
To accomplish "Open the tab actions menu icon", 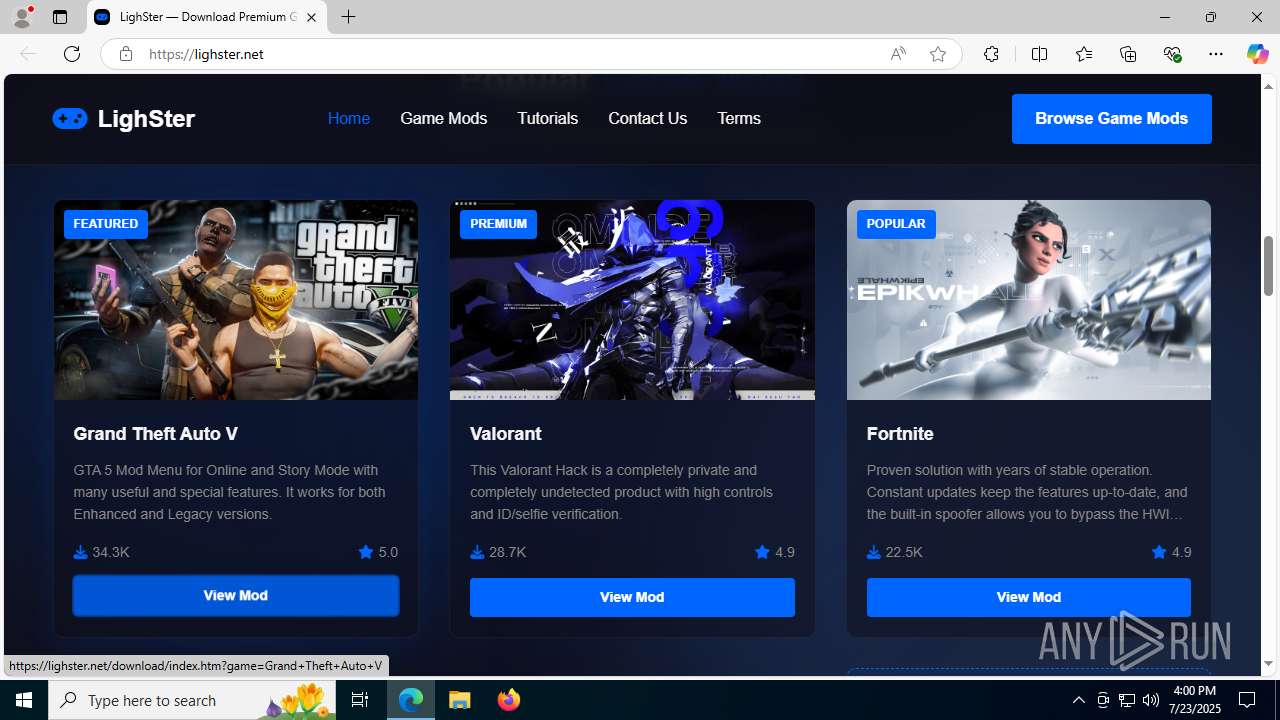I will (x=60, y=17).
